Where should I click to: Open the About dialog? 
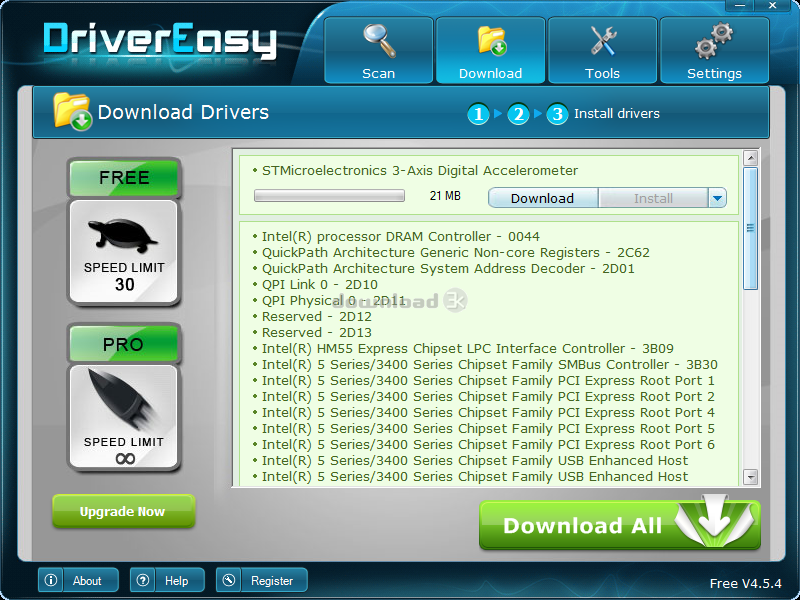[x=78, y=580]
